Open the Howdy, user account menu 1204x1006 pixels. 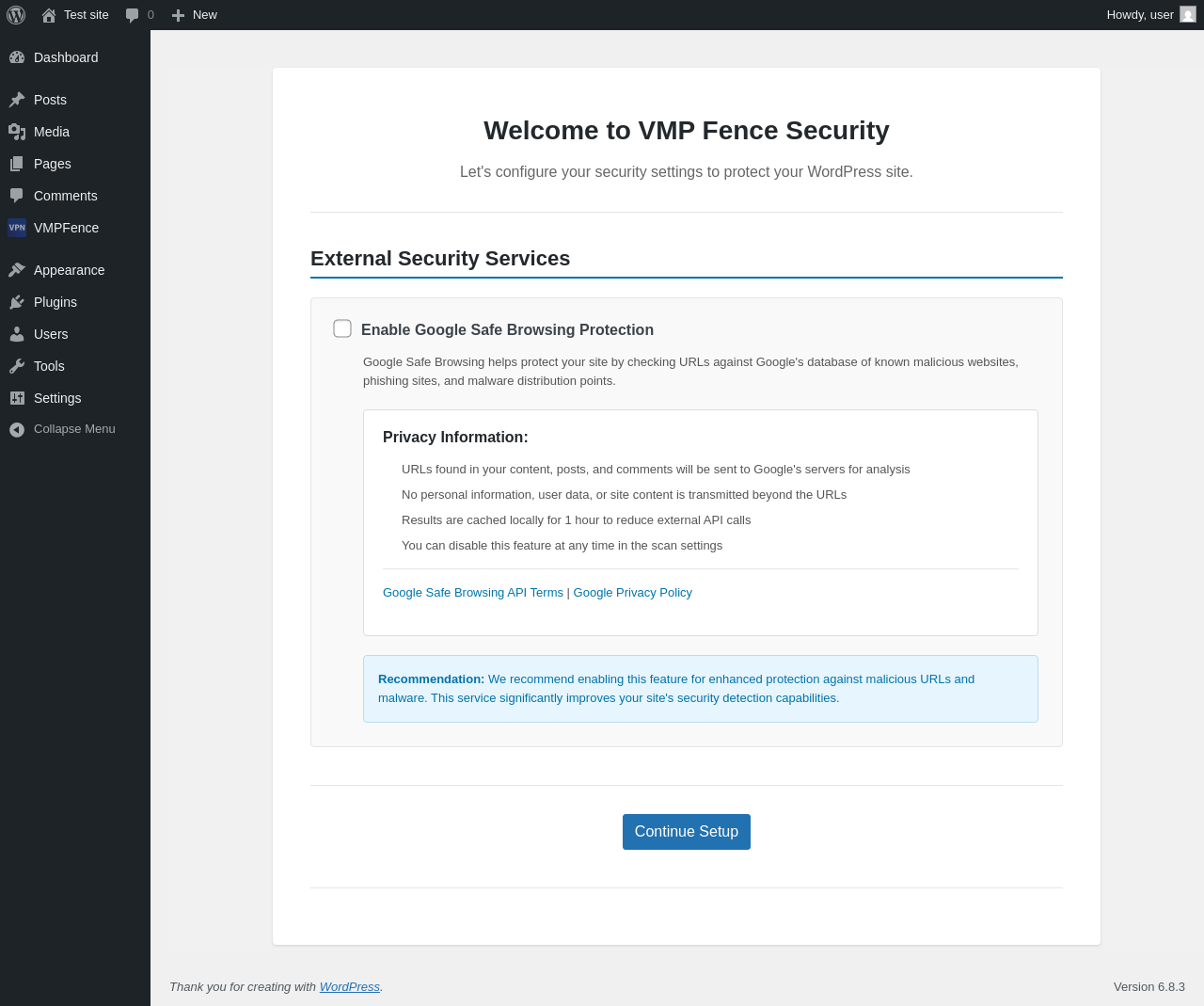[x=1151, y=15]
